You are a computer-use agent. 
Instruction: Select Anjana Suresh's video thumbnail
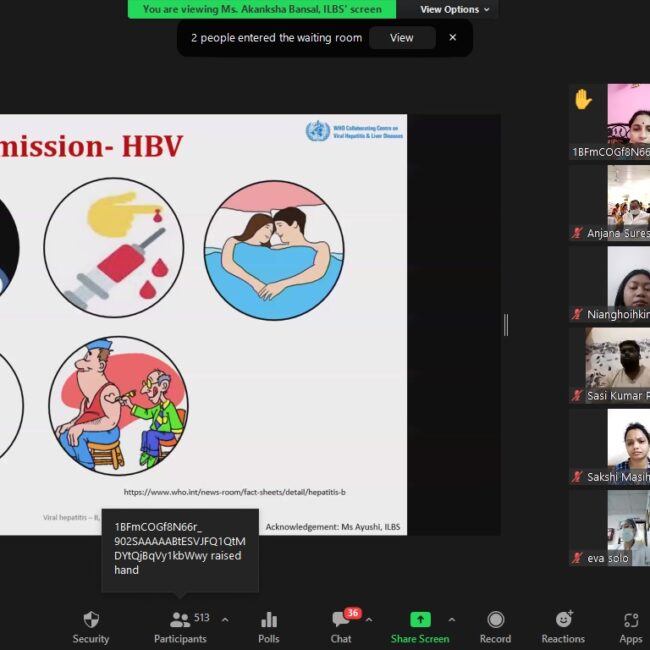point(610,203)
